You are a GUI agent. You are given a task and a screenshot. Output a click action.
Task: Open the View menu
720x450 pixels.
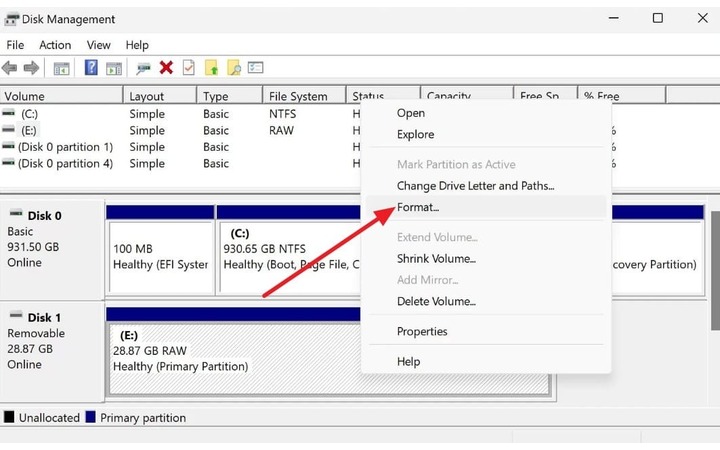point(99,45)
